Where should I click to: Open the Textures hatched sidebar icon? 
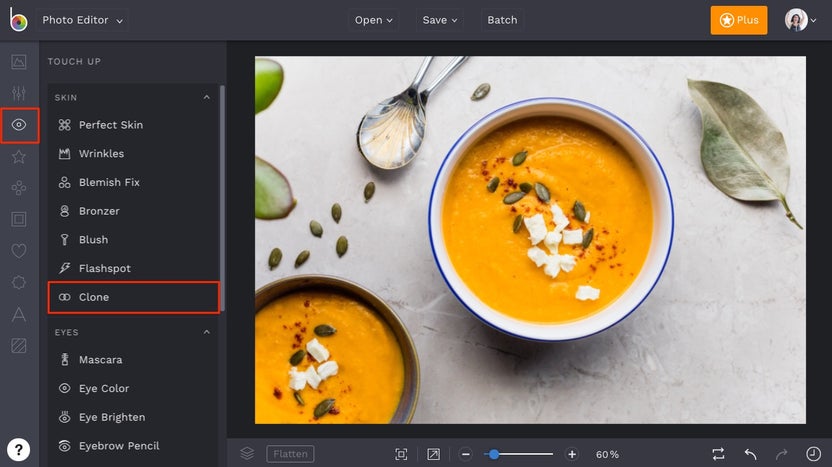(x=19, y=346)
